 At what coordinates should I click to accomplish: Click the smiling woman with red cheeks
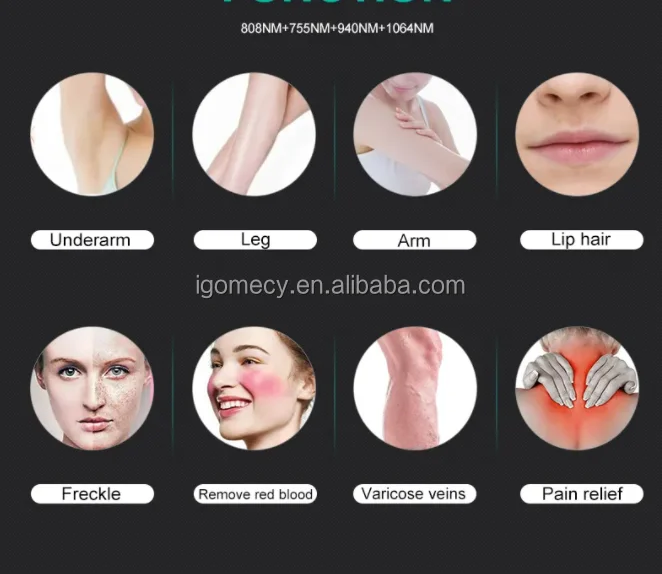tap(254, 388)
